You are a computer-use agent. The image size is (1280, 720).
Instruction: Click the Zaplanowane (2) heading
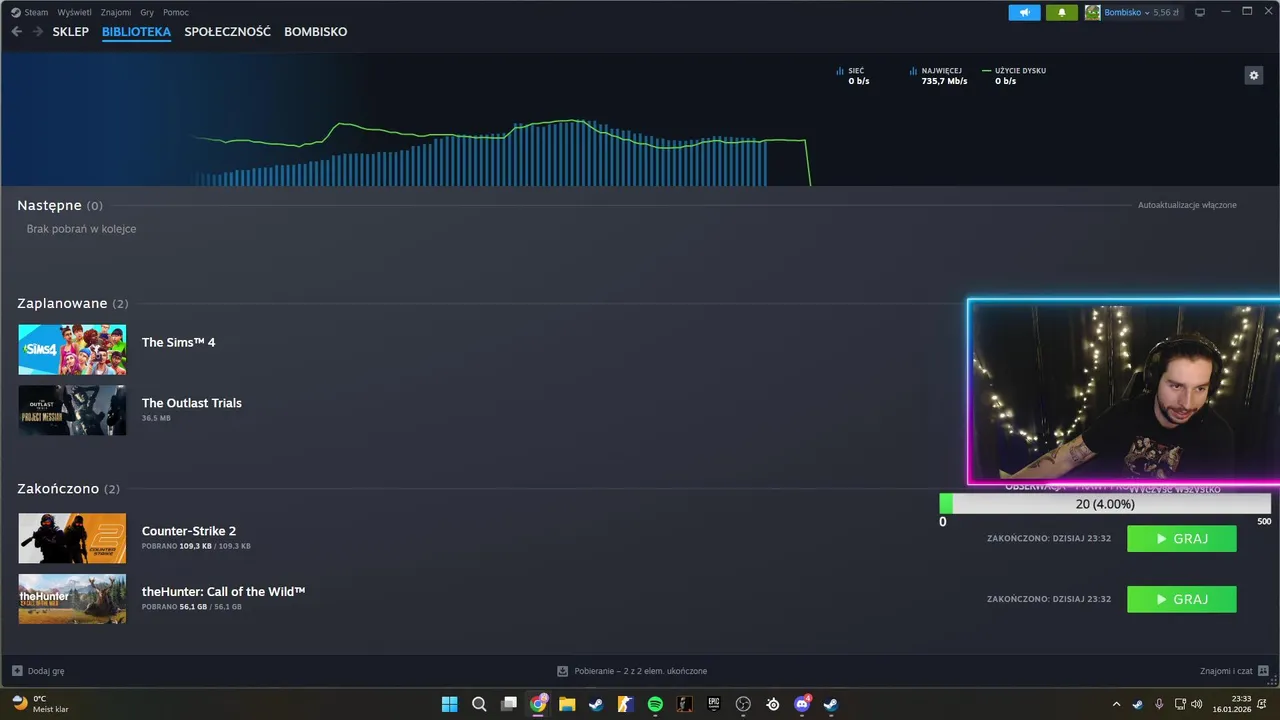[x=73, y=303]
